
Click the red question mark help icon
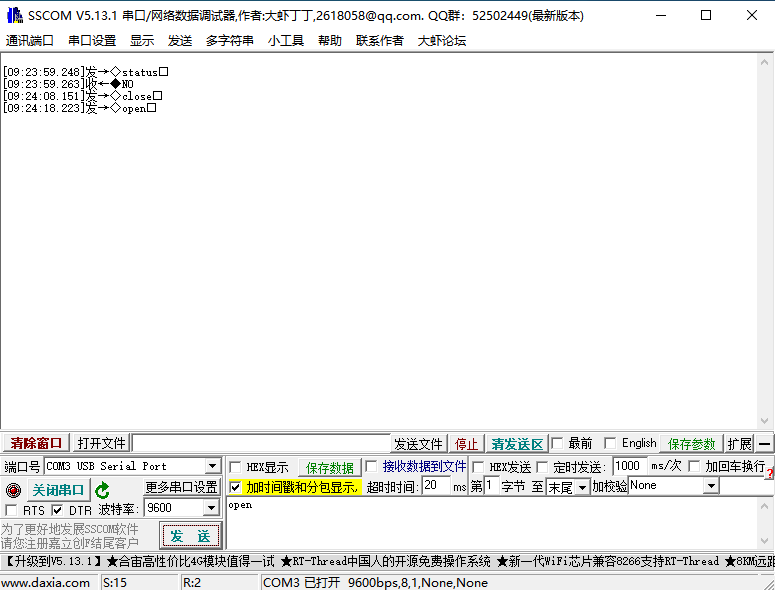tap(770, 474)
